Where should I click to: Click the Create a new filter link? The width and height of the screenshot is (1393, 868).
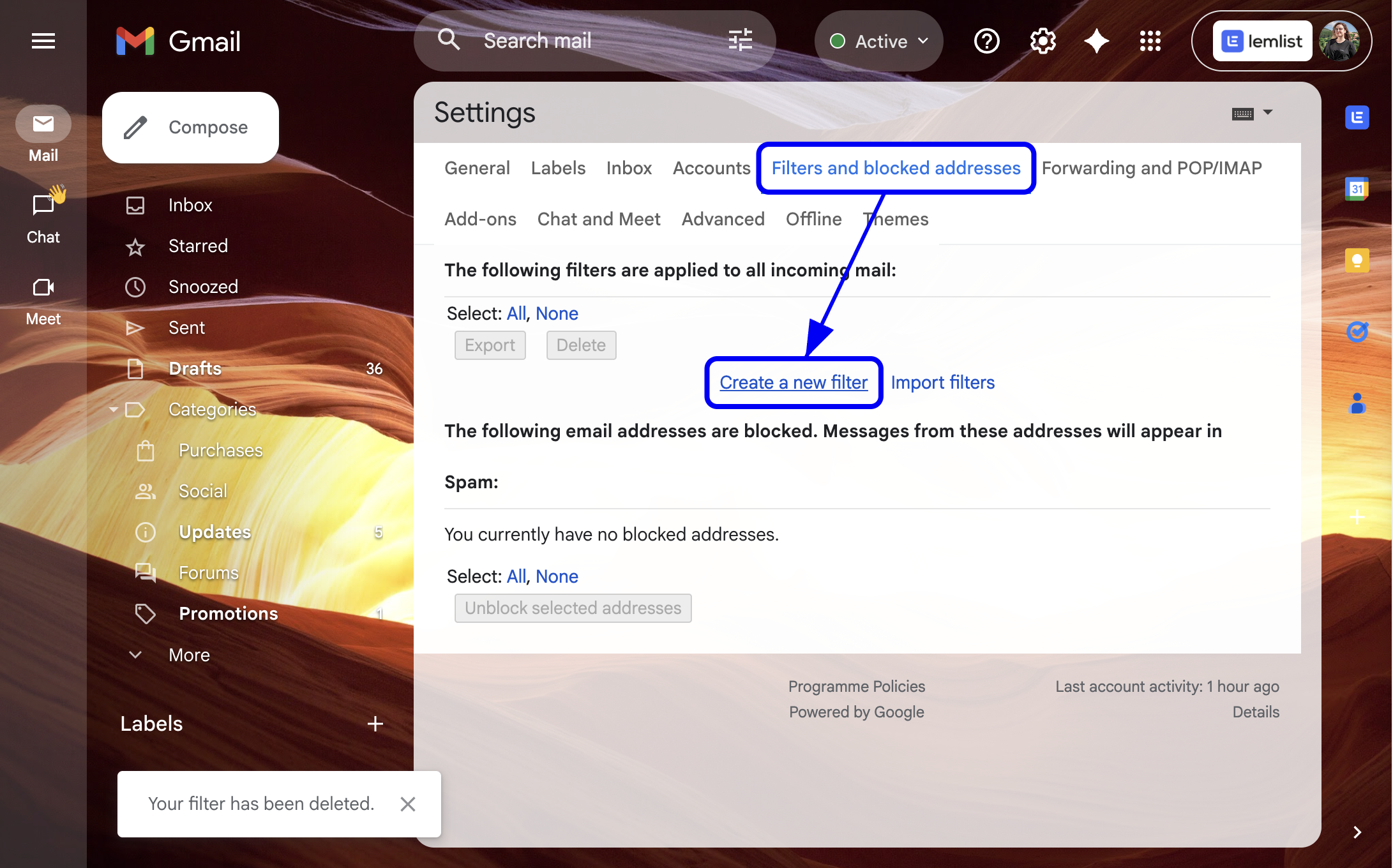(x=794, y=382)
